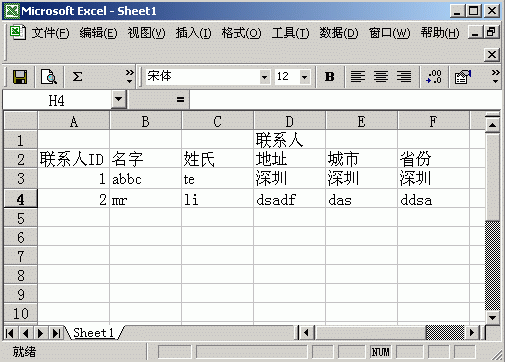The width and height of the screenshot is (505, 362).
Task: Click the horizontal scrollbar right arrow
Action: click(472, 332)
